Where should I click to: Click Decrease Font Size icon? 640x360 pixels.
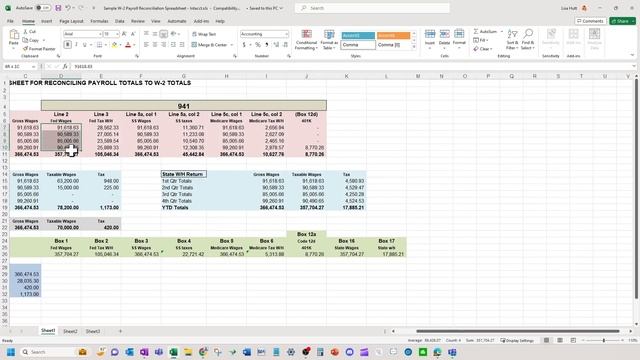pos(133,34)
